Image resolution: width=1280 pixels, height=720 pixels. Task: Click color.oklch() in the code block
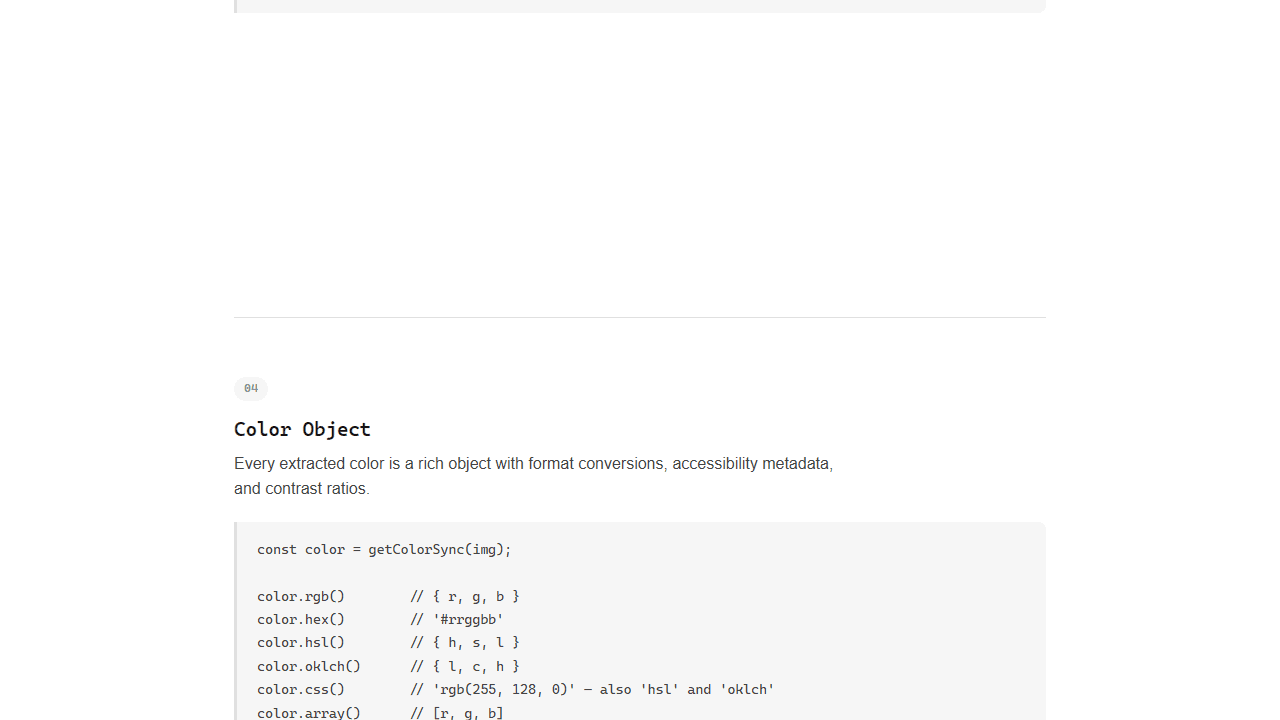pos(309,666)
